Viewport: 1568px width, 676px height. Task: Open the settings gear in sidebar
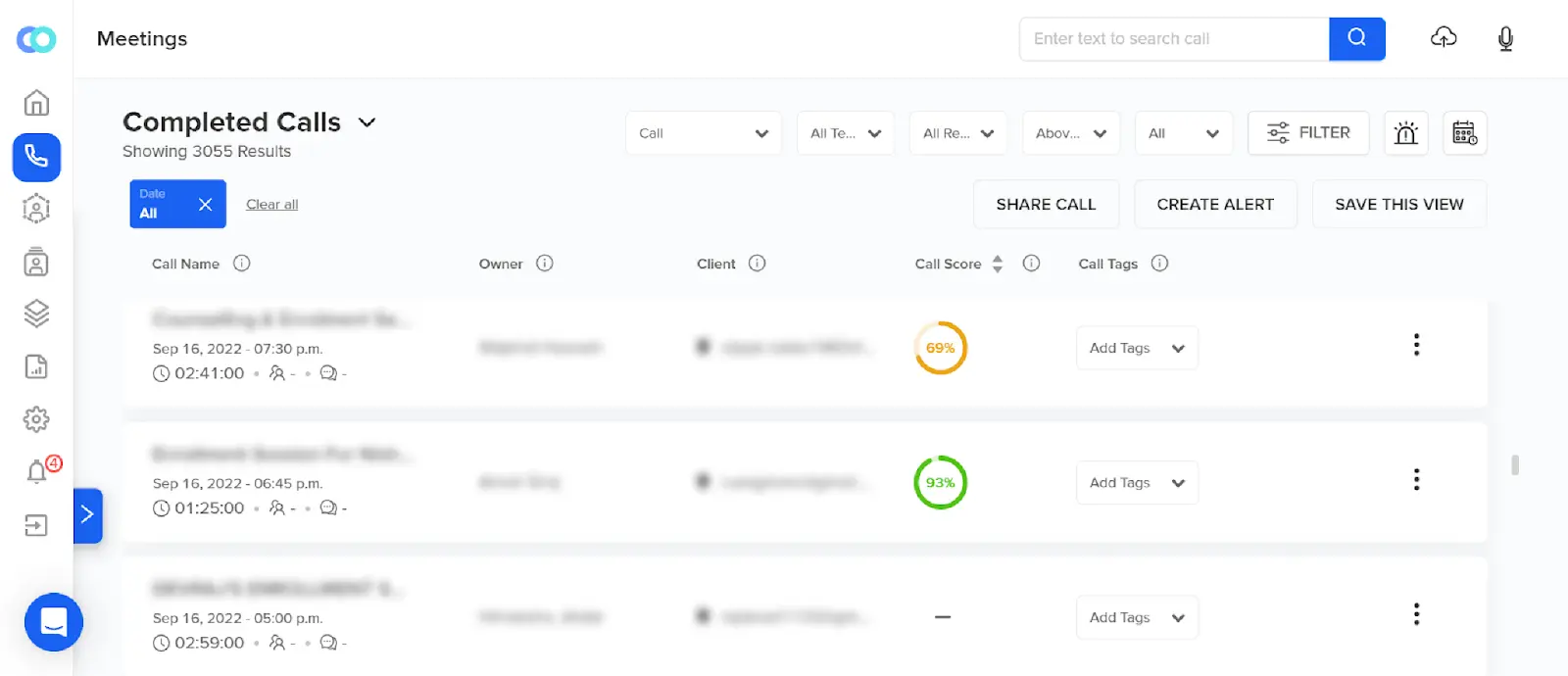pos(36,419)
